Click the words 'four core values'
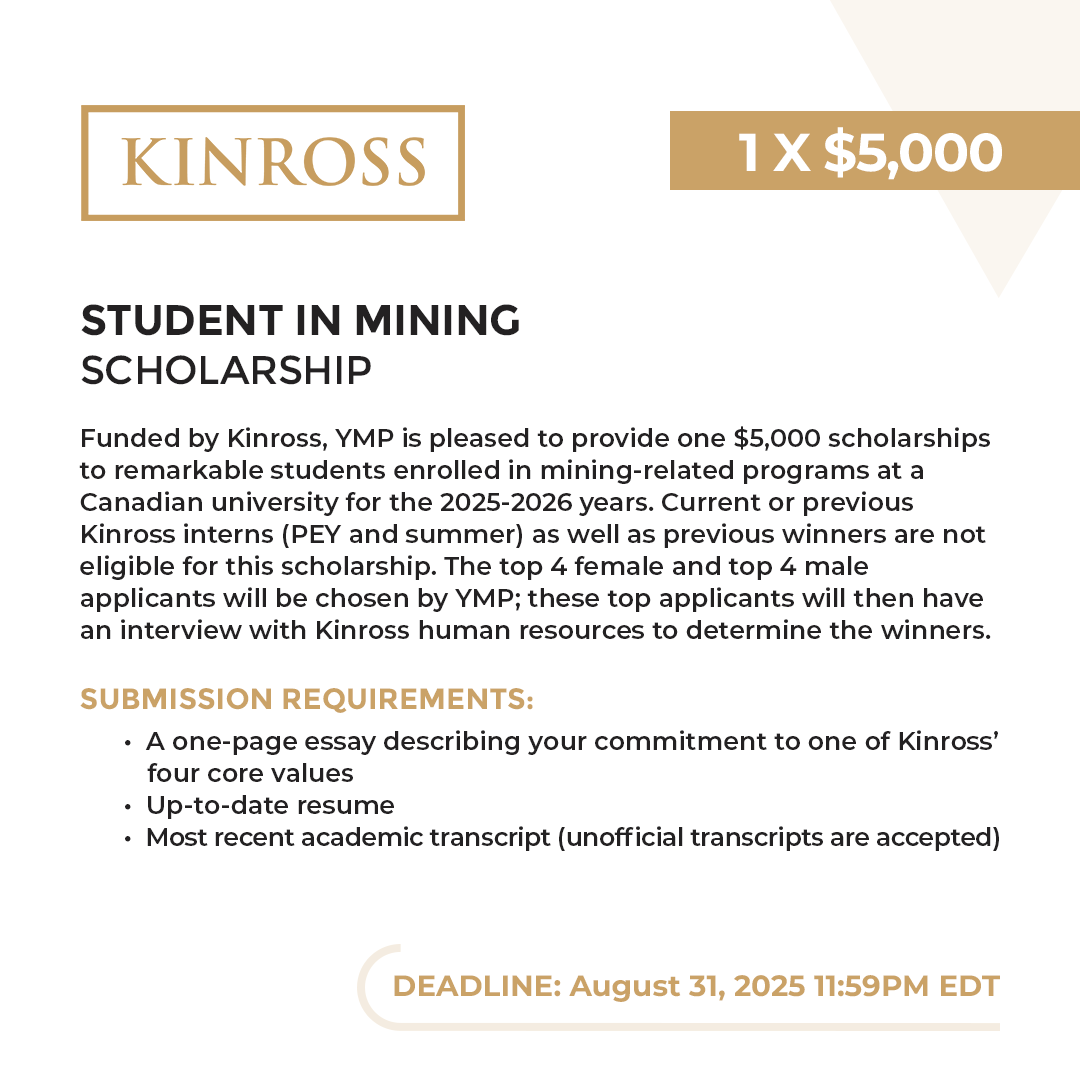 coord(249,773)
